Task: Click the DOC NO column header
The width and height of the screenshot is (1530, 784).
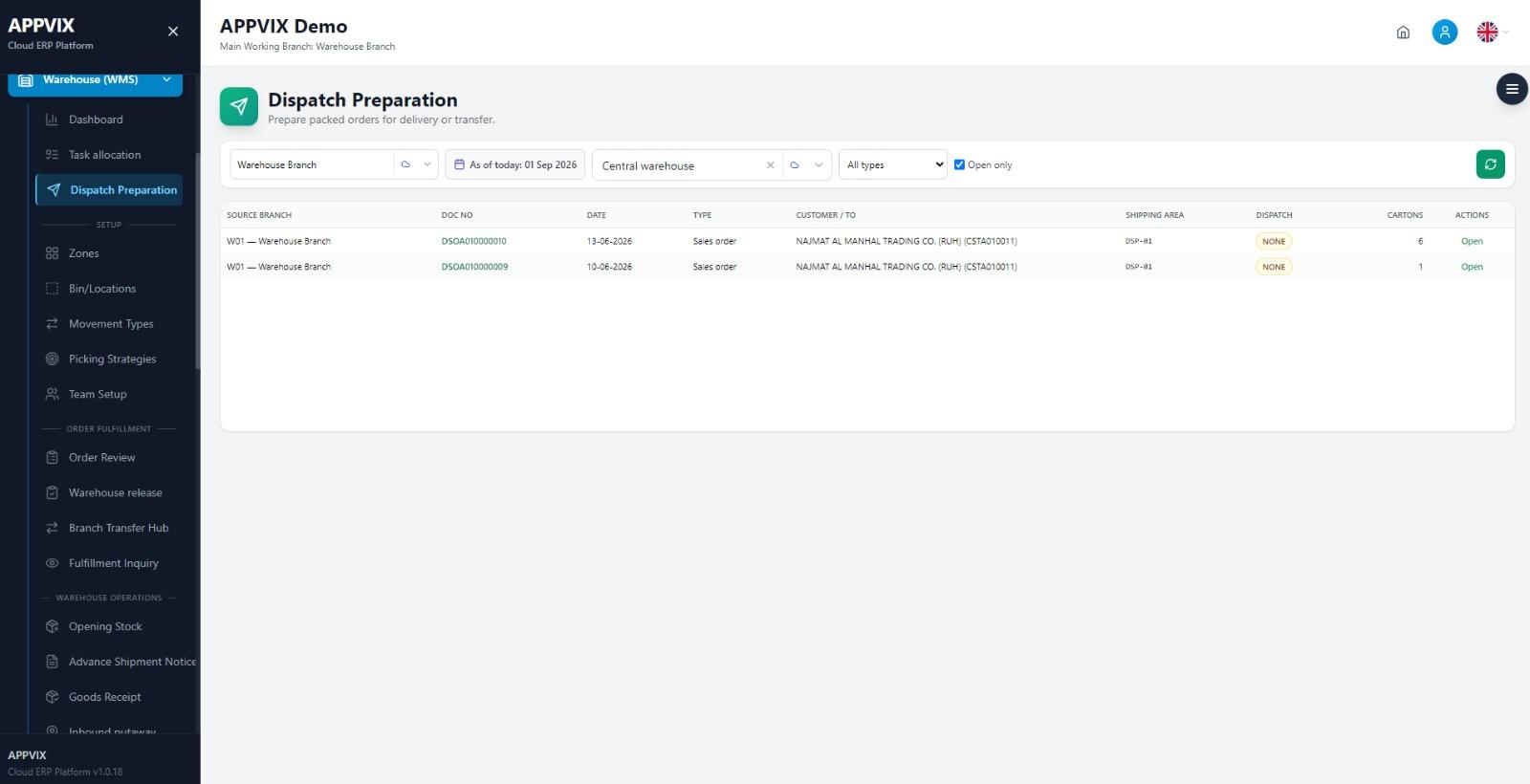Action: (x=457, y=215)
